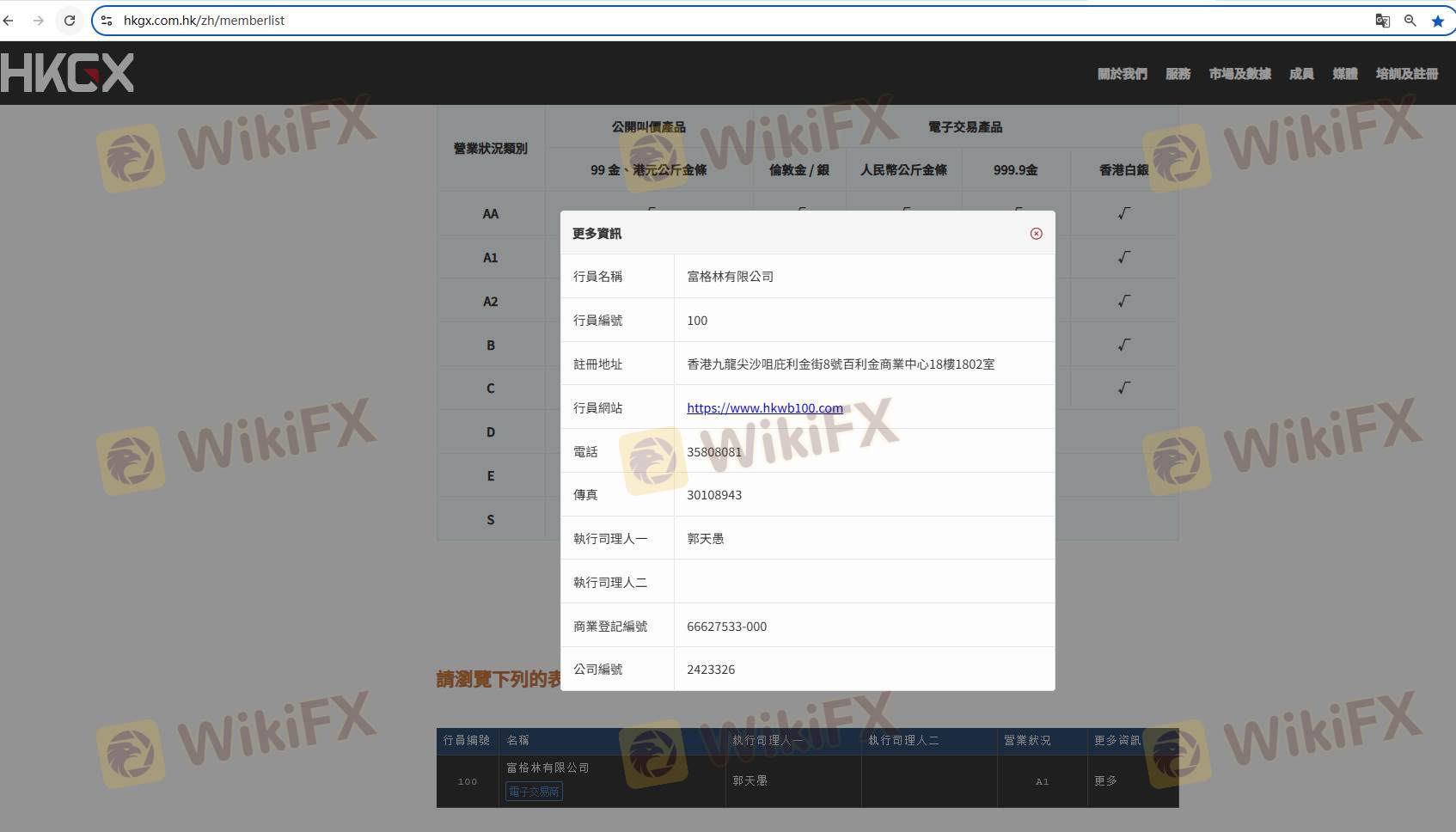Select member name 富格林有限公司 in dialog
1456x832 pixels.
coord(731,277)
